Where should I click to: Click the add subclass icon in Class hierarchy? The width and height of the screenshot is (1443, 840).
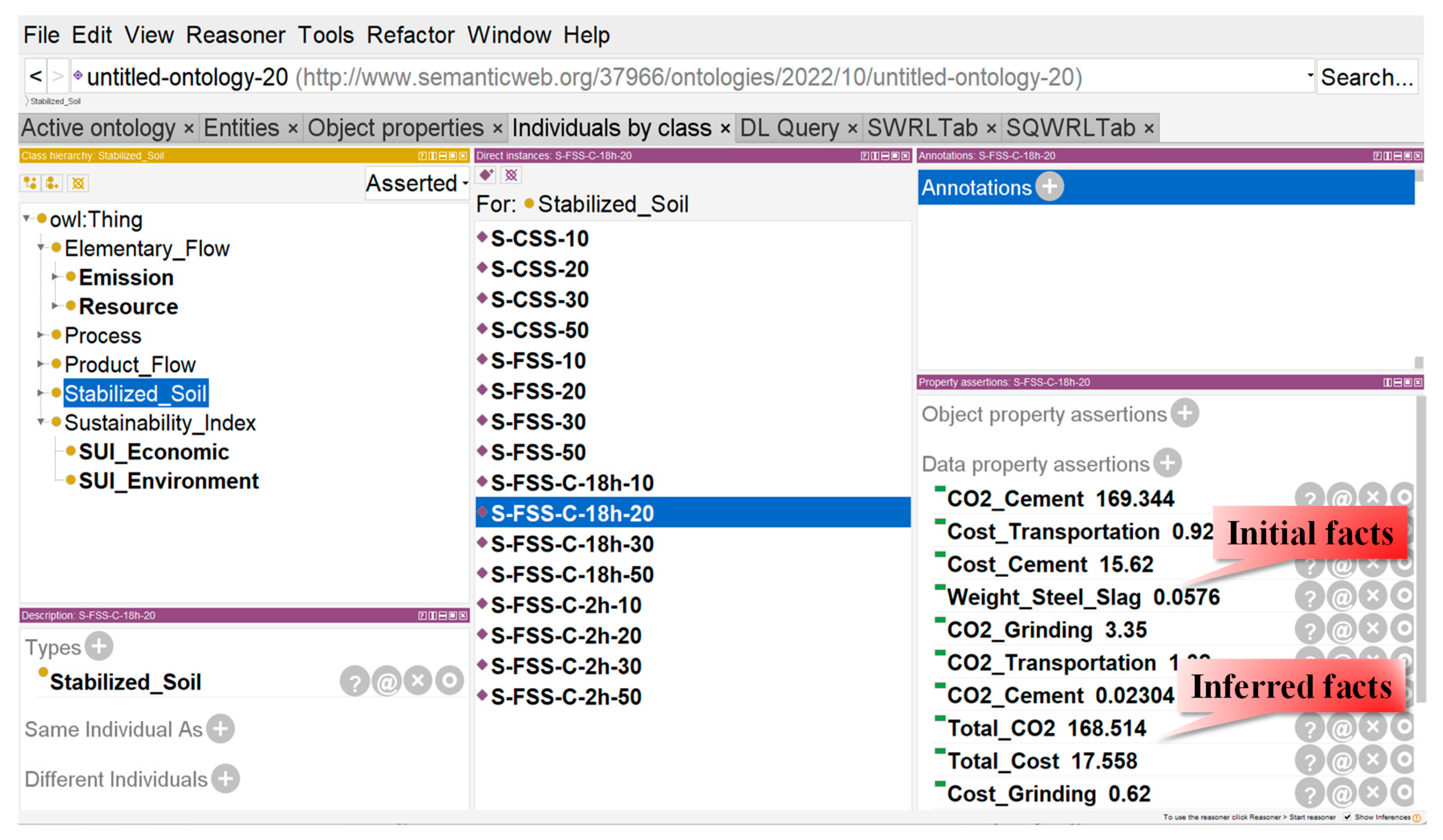click(30, 183)
